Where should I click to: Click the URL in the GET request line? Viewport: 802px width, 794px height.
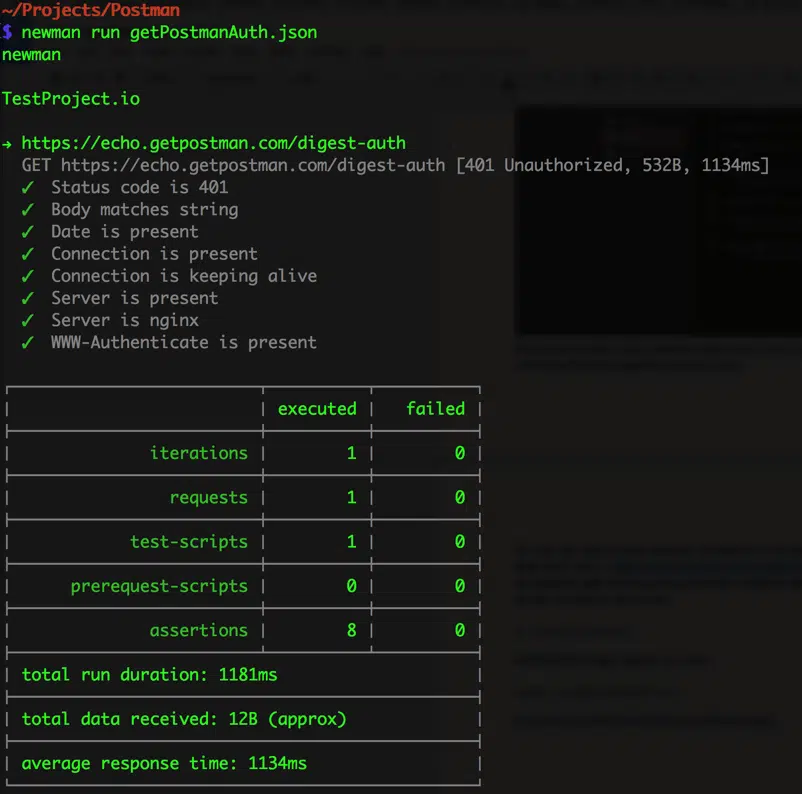pyautogui.click(x=252, y=165)
